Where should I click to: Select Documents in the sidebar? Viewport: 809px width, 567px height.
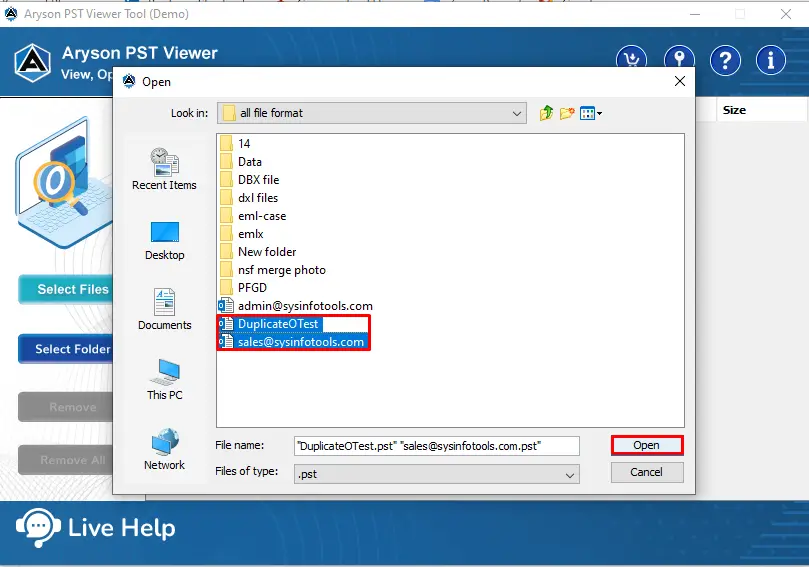(x=164, y=309)
